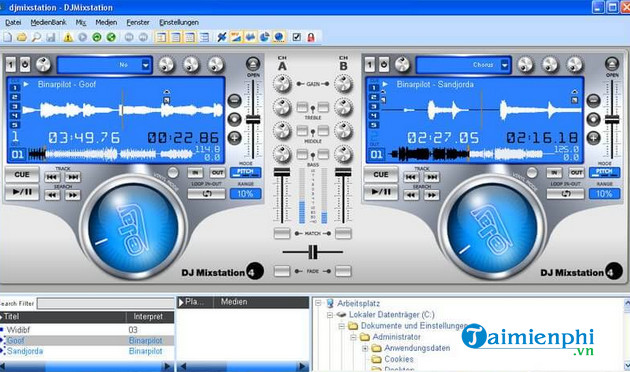630x372 pixels.
Task: Click the Search Filter input field
Action: pyautogui.click(x=106, y=303)
